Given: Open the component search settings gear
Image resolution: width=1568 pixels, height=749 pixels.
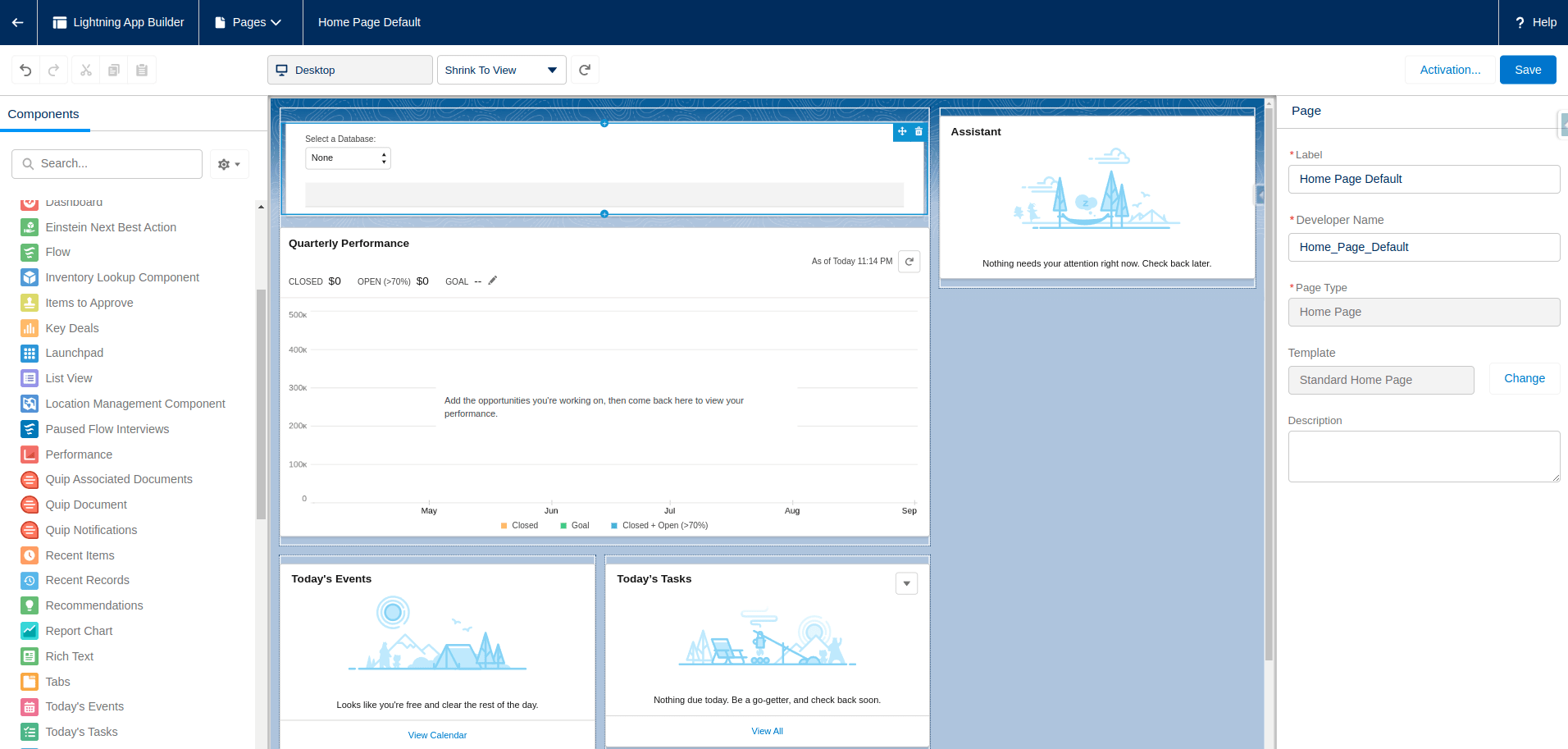Looking at the screenshot, I should pyautogui.click(x=224, y=163).
